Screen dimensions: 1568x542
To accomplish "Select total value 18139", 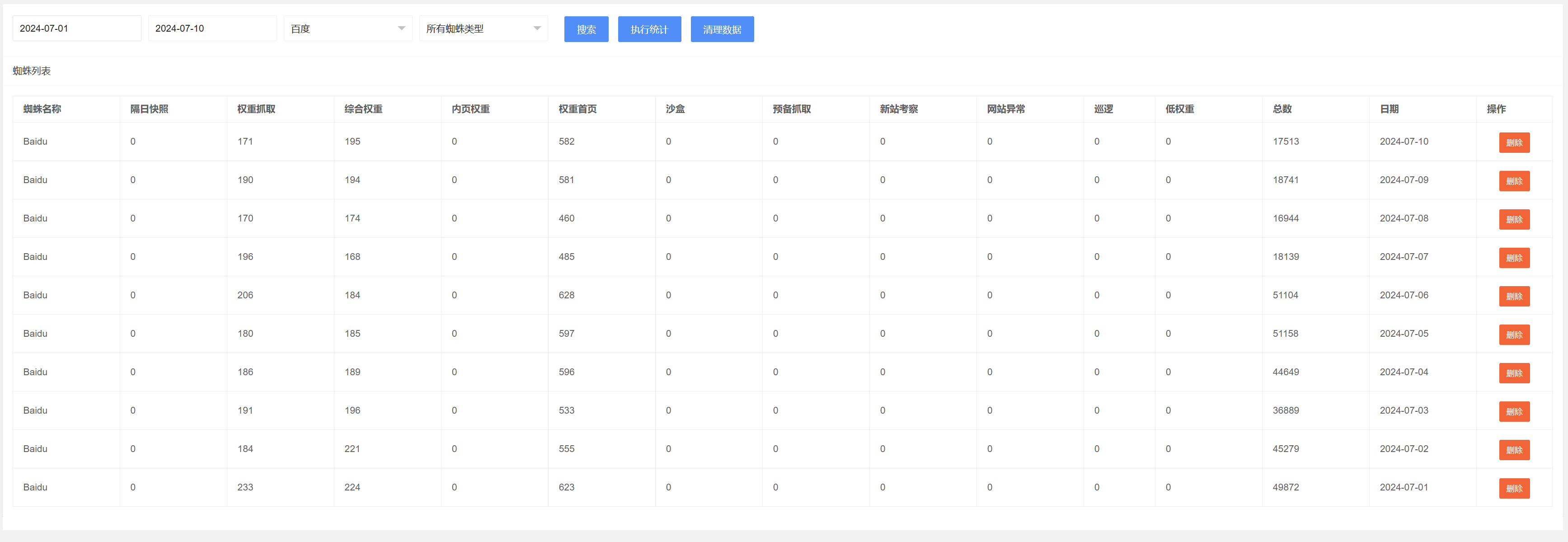I will tap(1286, 256).
